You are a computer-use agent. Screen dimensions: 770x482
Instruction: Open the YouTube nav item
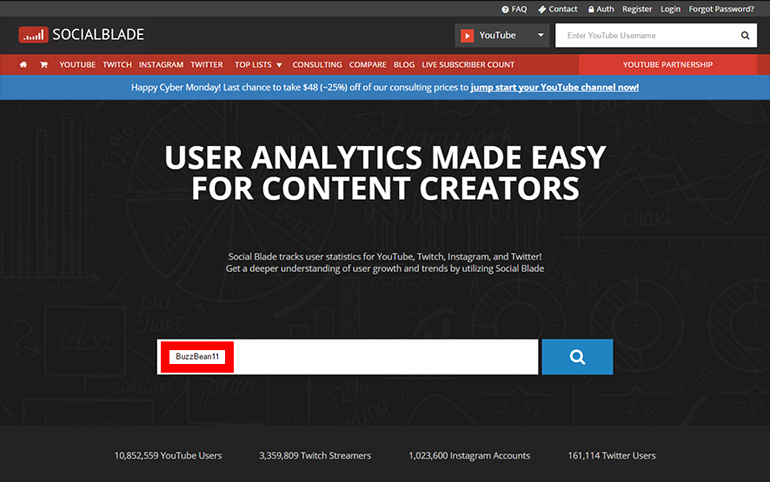coord(78,65)
